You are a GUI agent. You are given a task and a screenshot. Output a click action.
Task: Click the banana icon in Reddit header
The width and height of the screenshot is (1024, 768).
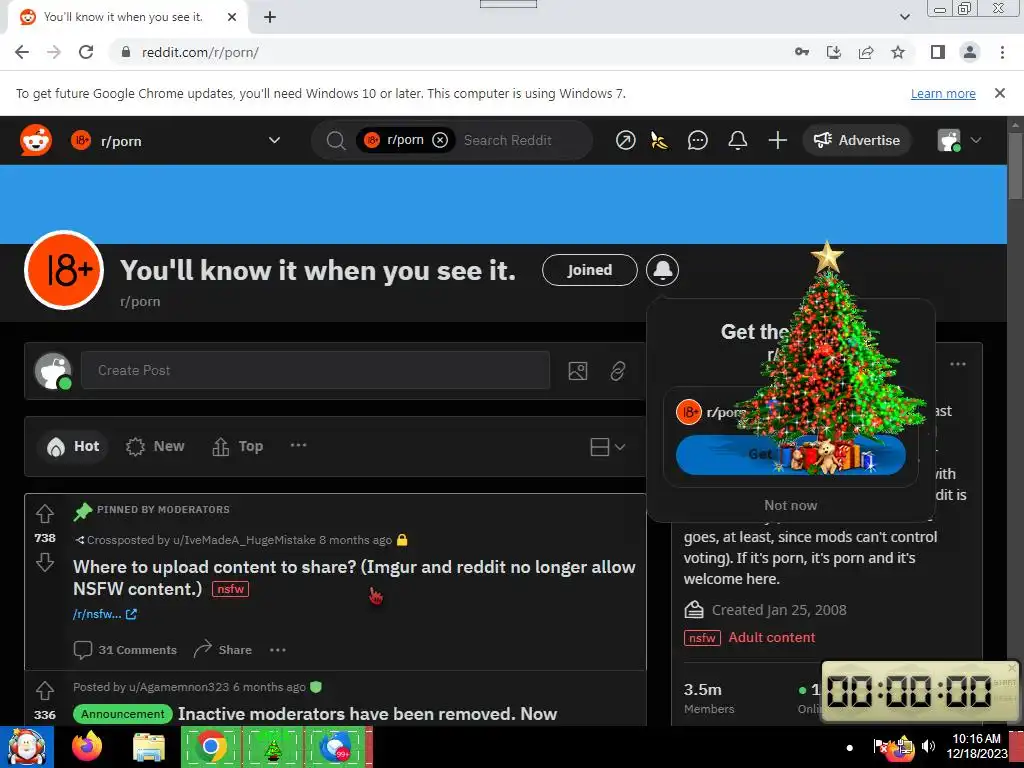point(660,140)
